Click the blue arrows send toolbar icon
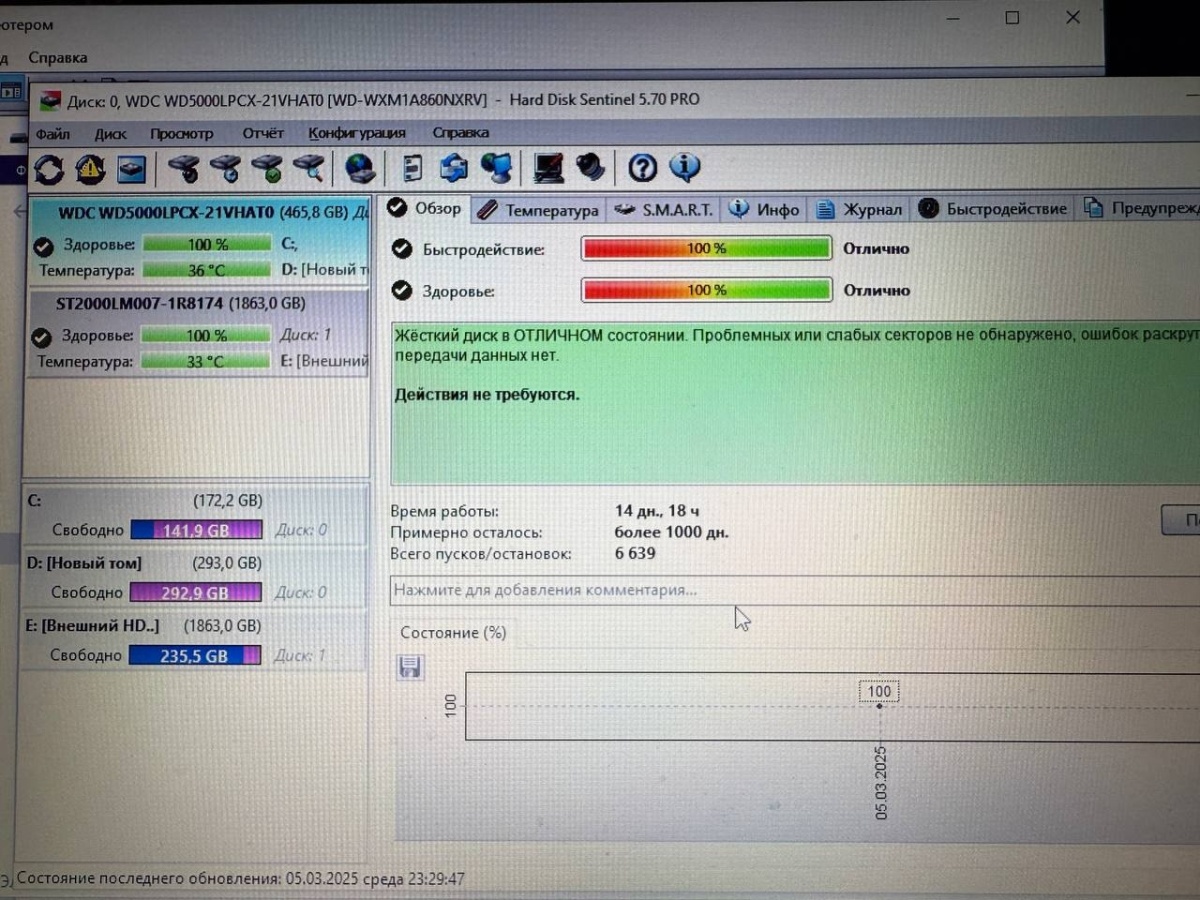 [x=453, y=168]
